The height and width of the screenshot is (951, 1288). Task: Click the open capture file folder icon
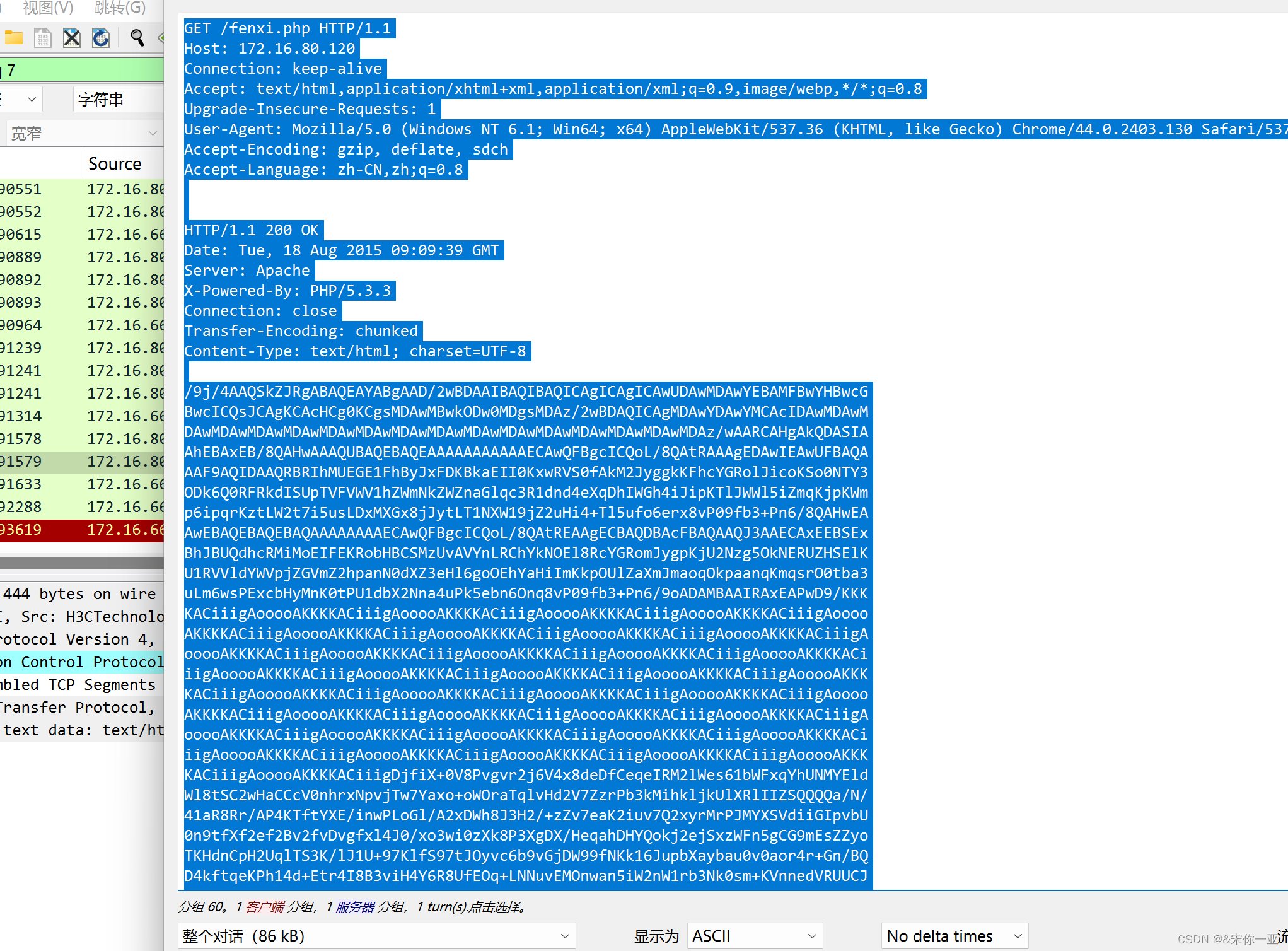pyautogui.click(x=13, y=38)
